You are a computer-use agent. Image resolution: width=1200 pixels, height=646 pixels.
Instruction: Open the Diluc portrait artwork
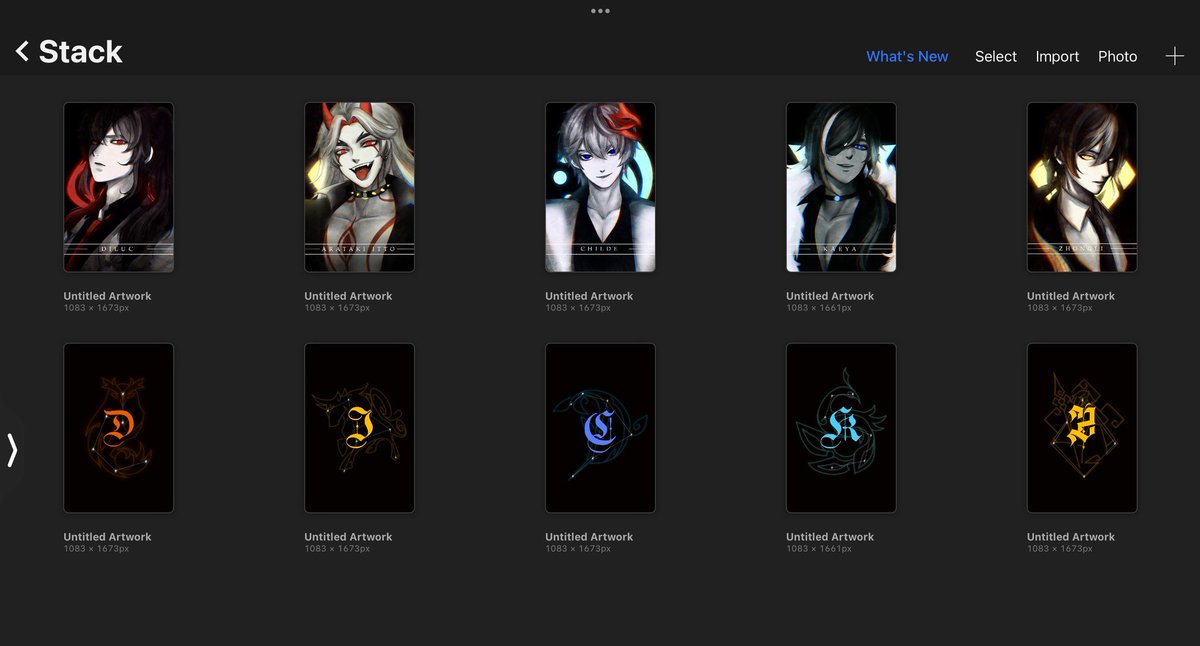pos(118,187)
